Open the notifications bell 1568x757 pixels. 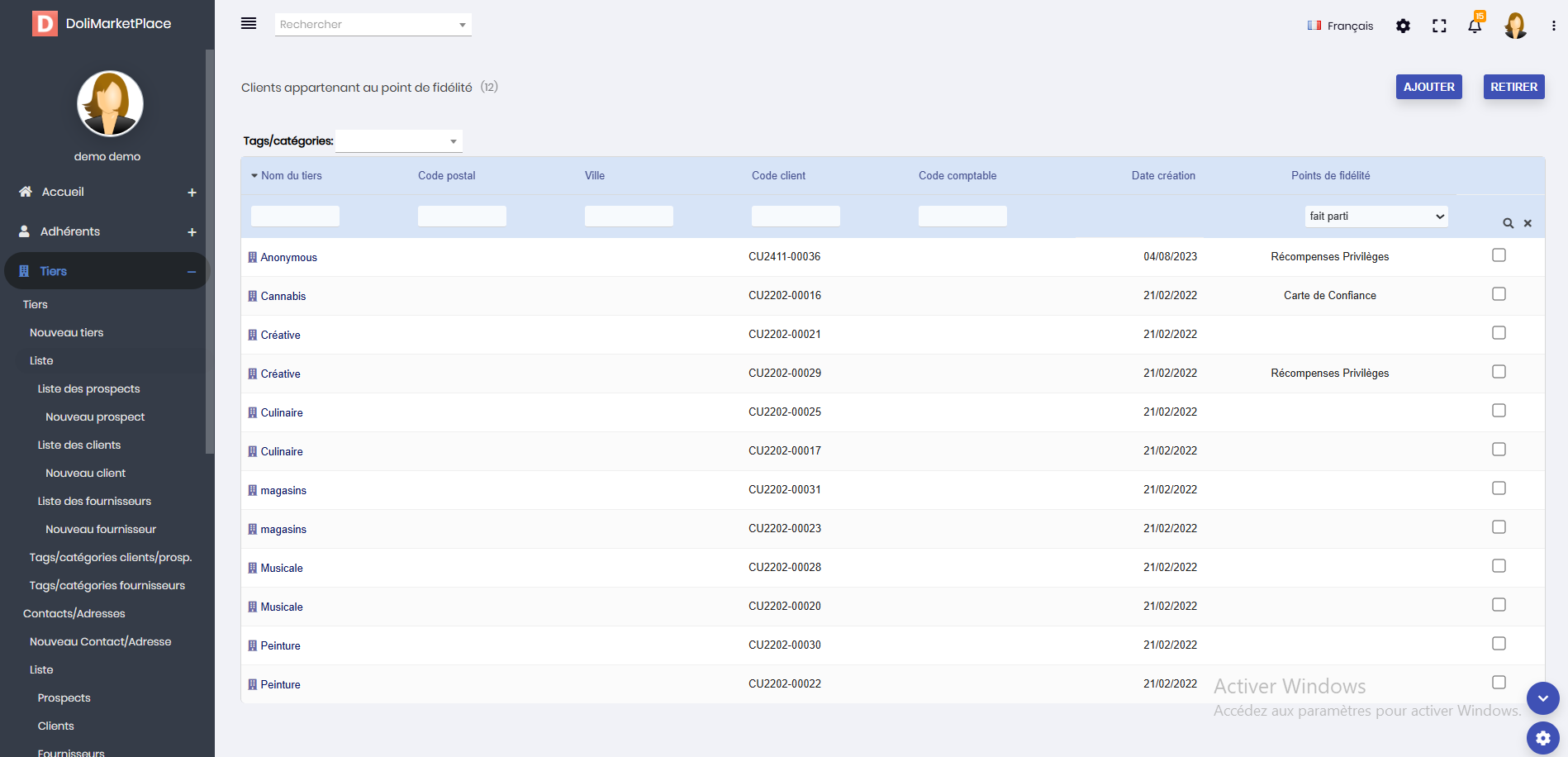point(1475,26)
